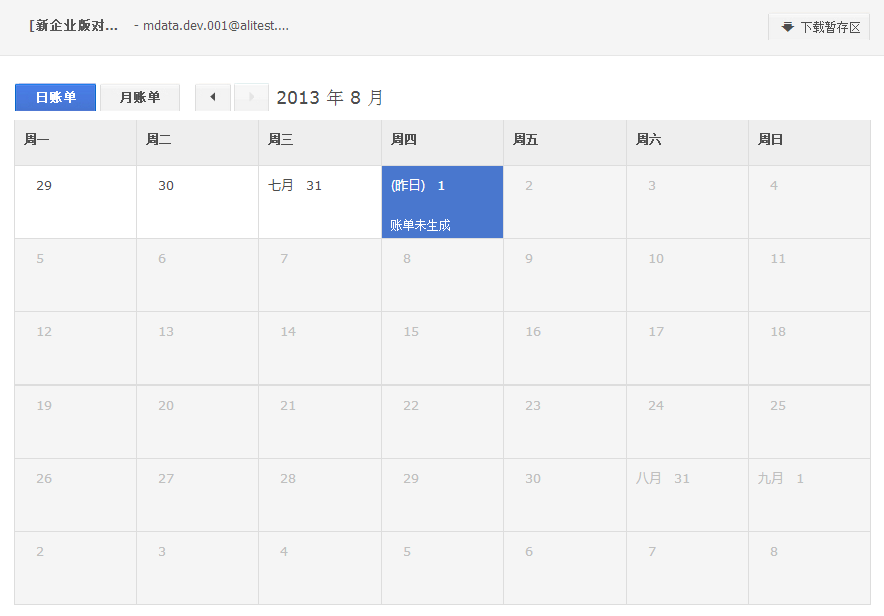Click the 2013 年 8 月 title
The width and height of the screenshot is (884, 616).
pos(330,98)
